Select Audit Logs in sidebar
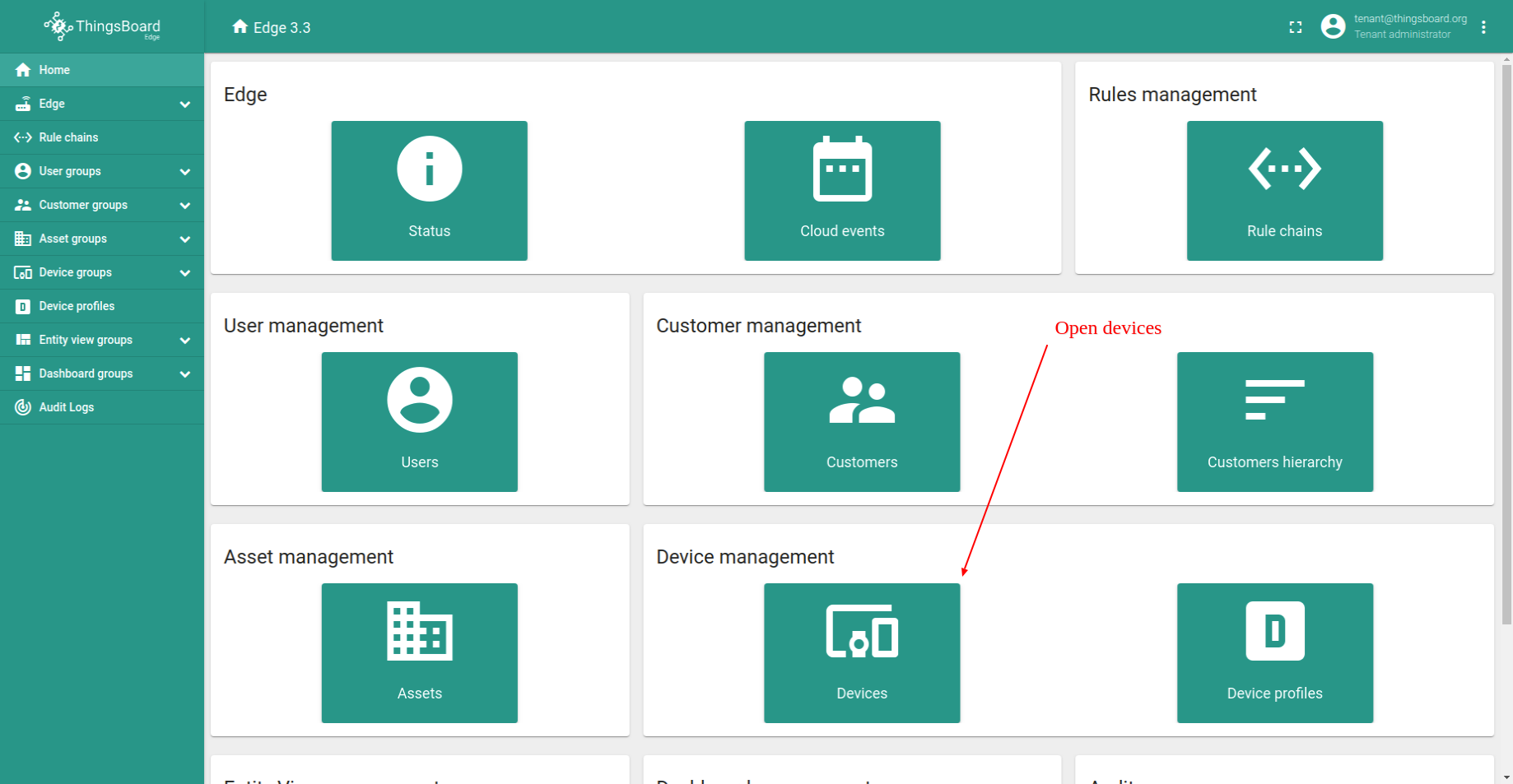The image size is (1513, 784). point(66,407)
